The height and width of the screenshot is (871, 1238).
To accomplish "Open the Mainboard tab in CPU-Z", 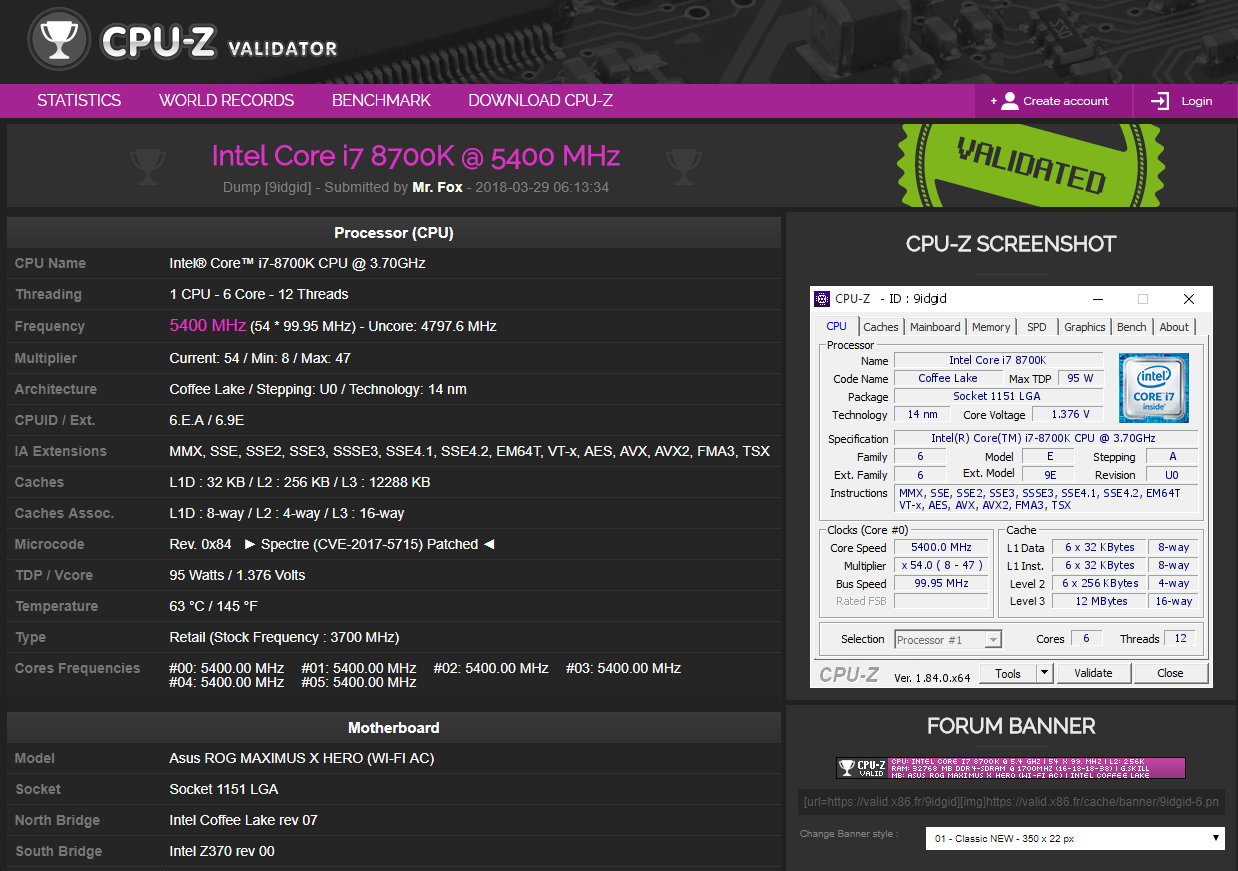I will point(935,327).
